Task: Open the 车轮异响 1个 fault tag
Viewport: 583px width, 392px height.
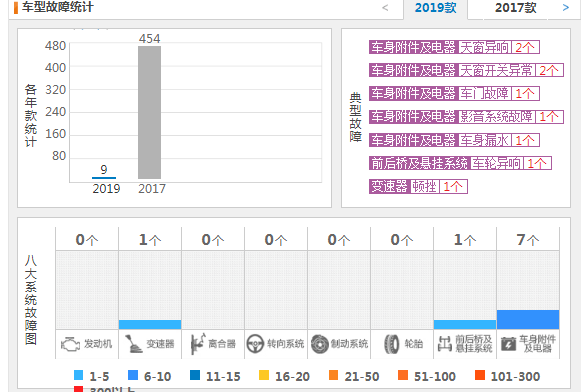Action: pos(460,163)
